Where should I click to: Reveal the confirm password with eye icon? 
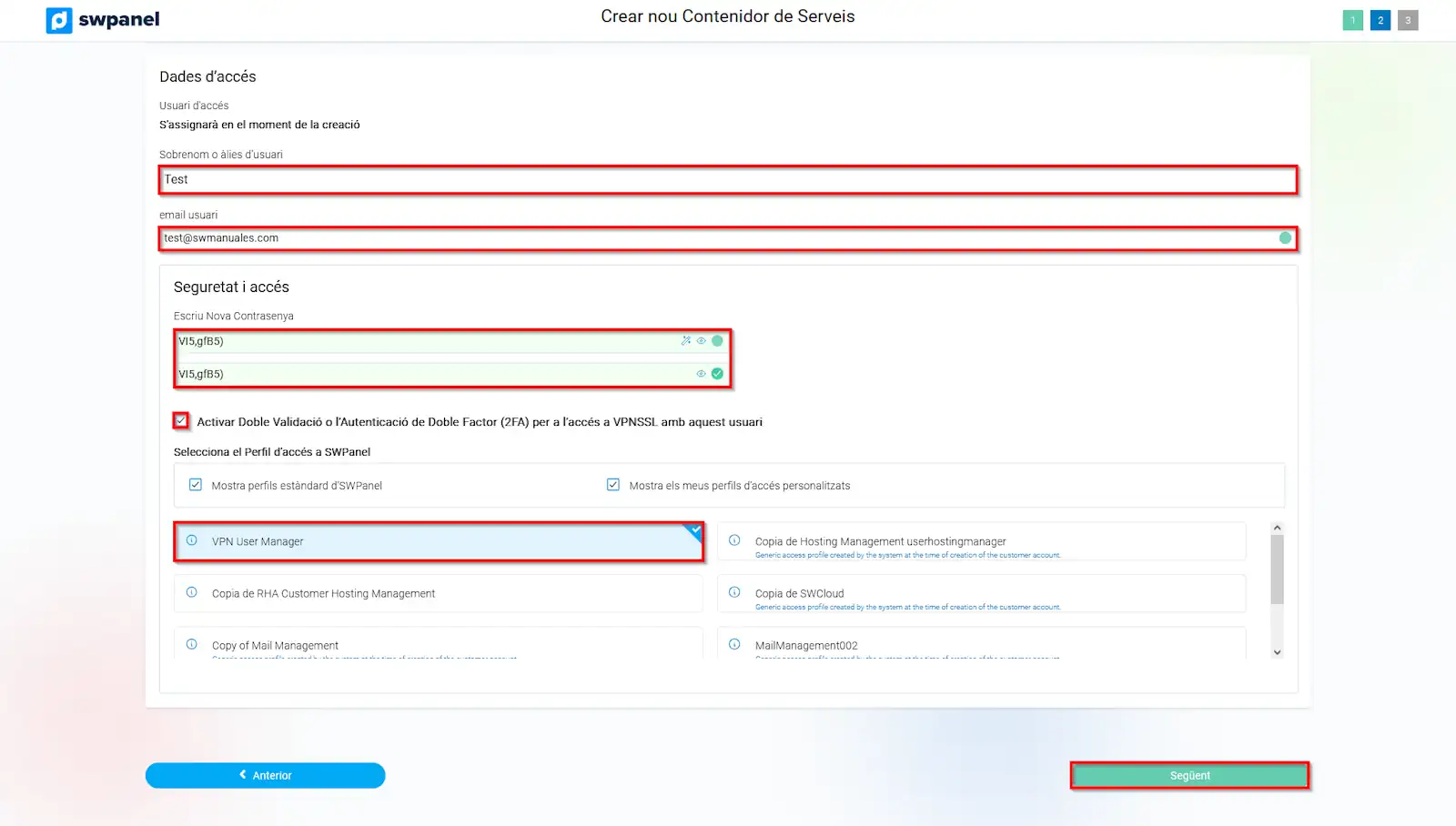click(701, 374)
